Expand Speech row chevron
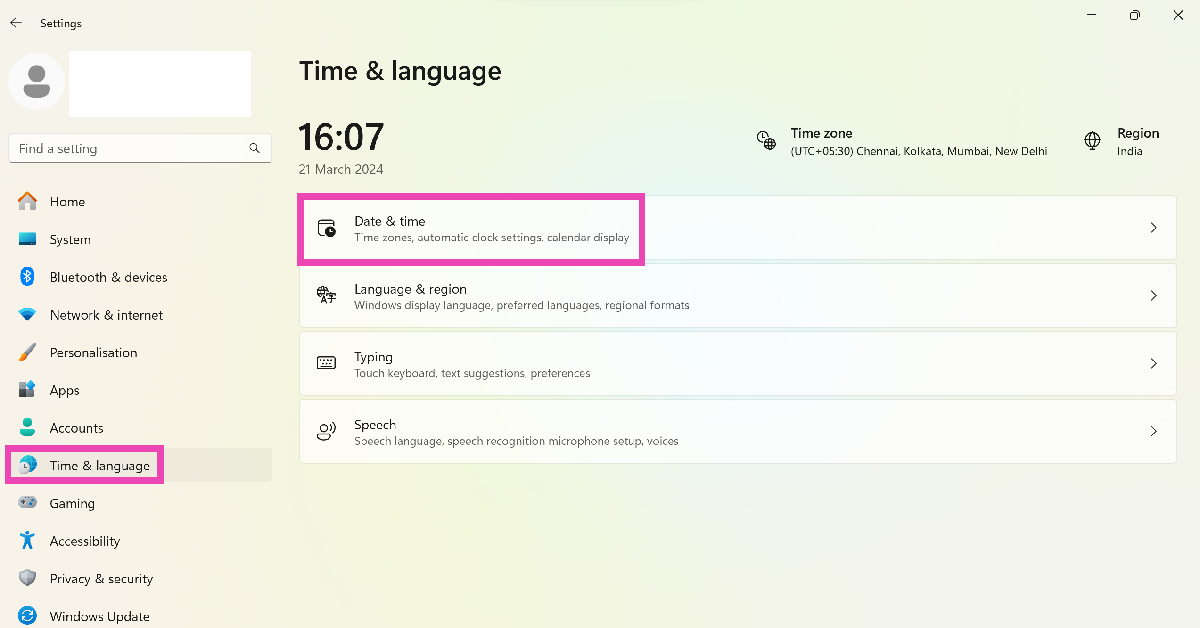Screen dimensions: 1200x628 coord(1153,431)
